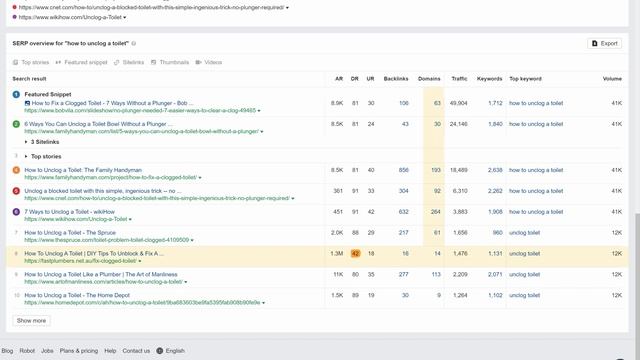This screenshot has height=360, width=640.
Task: Click the globe icon next to English
Action: tap(160, 351)
